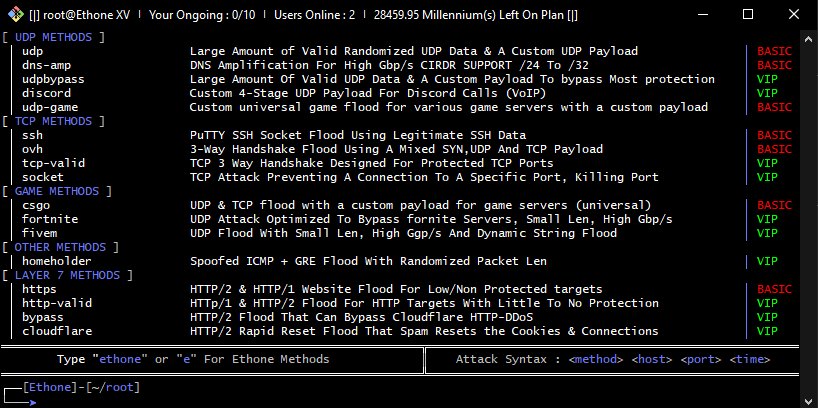Select the GAME METHODS section header
Viewport: 818px width, 408px height.
(x=56, y=191)
